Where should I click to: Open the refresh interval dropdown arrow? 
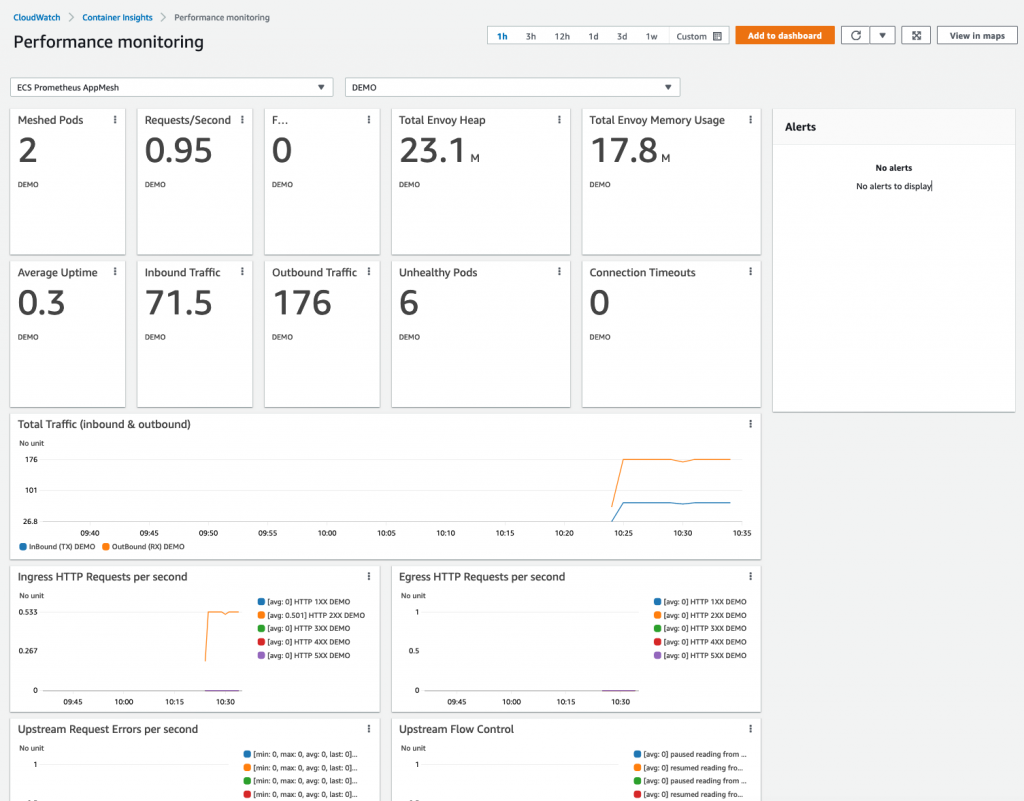(881, 36)
